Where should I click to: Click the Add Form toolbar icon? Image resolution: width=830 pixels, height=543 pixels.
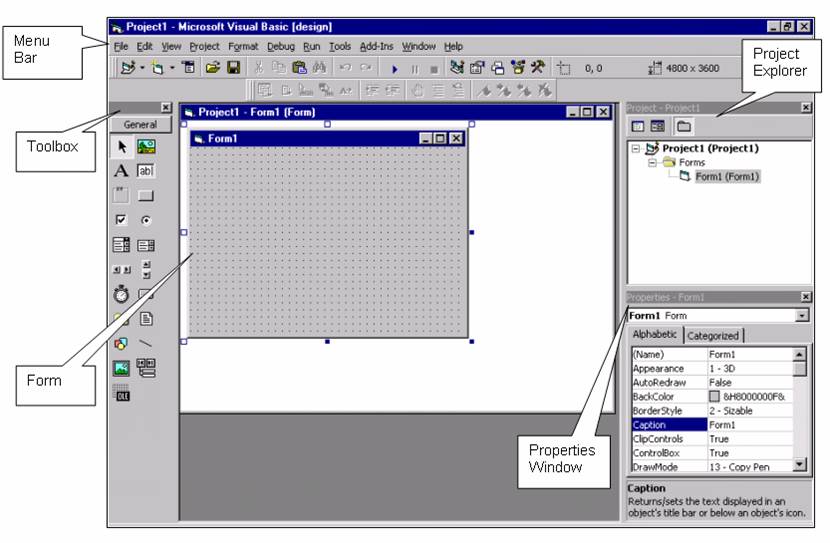pyautogui.click(x=157, y=68)
